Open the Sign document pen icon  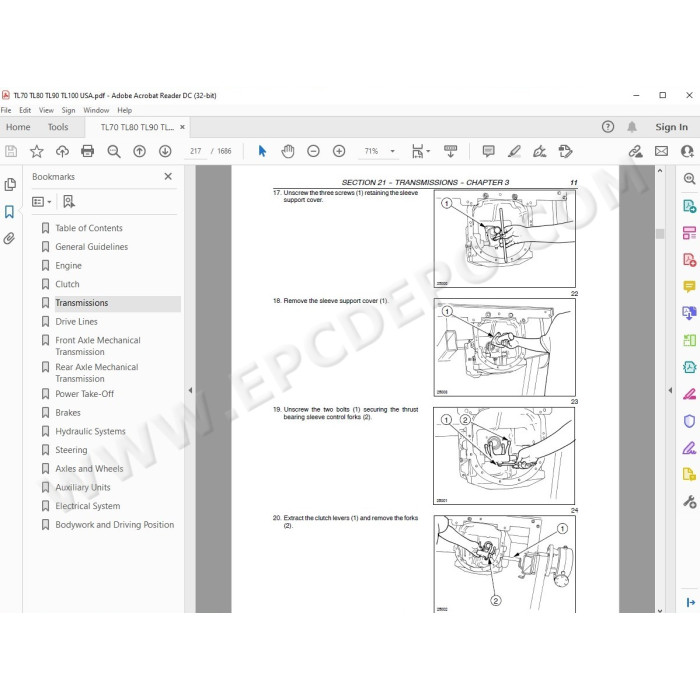[x=540, y=151]
